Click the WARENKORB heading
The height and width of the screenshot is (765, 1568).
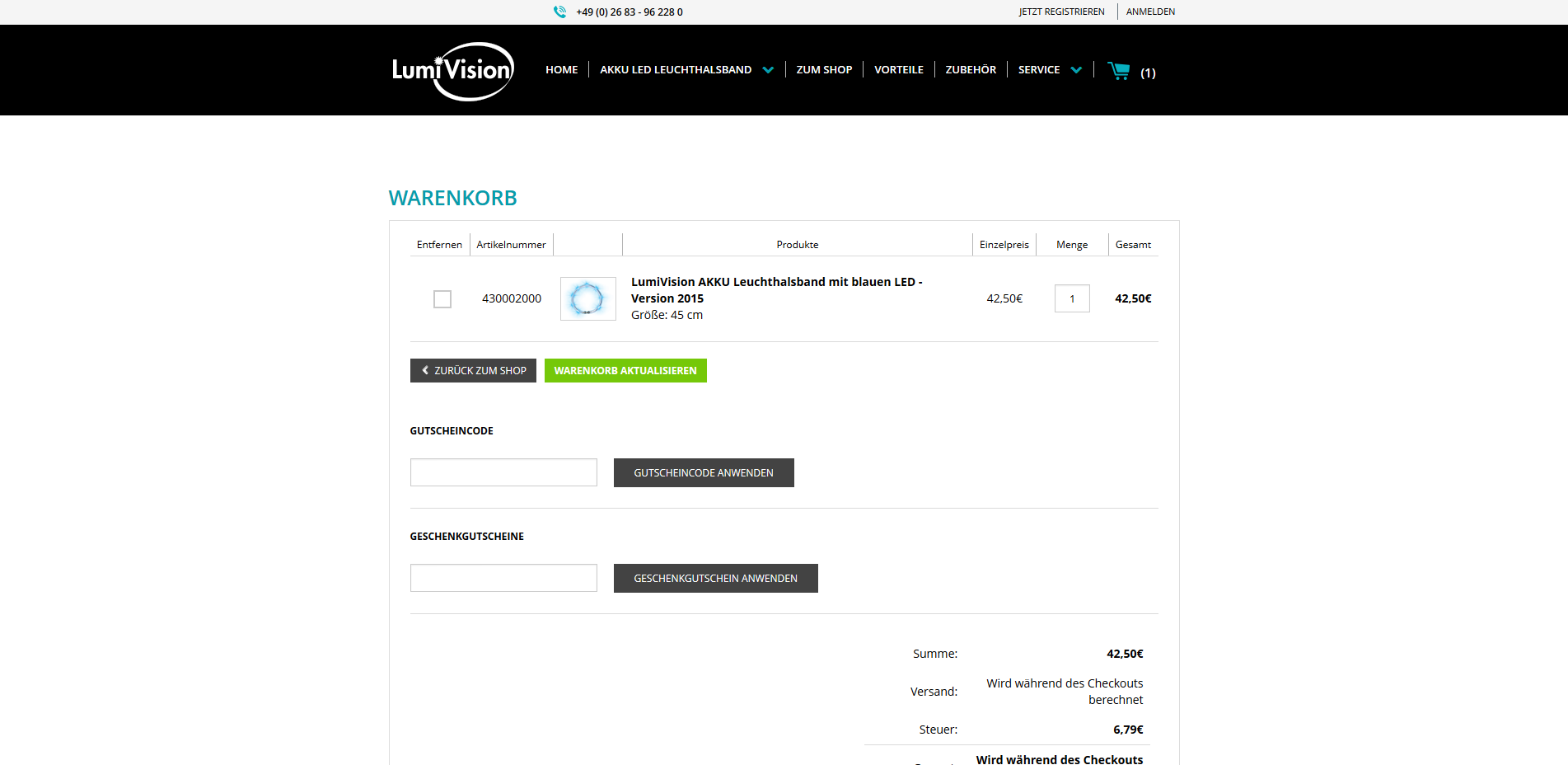453,199
